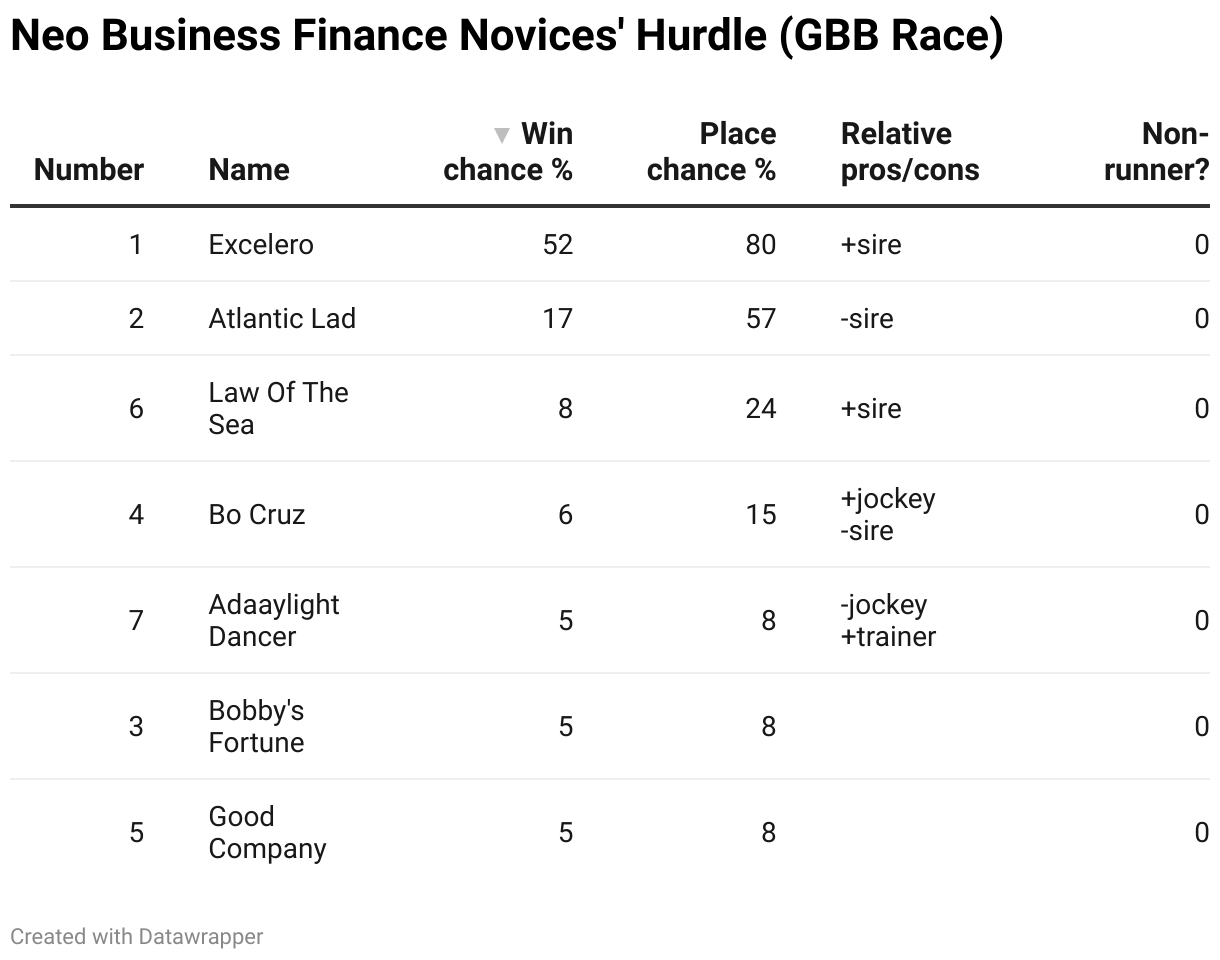Viewport: 1220px width, 960px height.
Task: Click the Name column header
Action: click(x=249, y=170)
